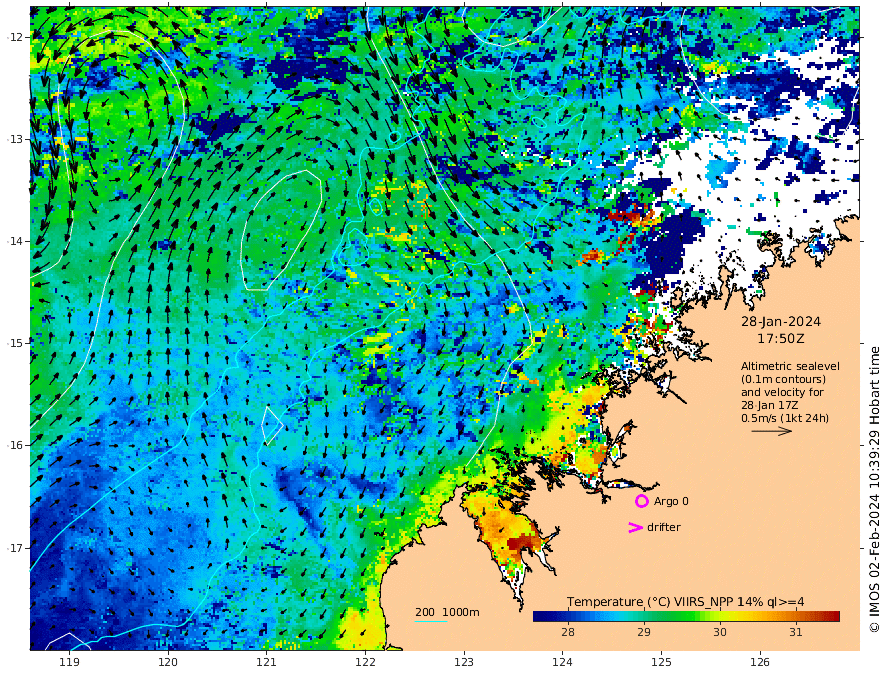The height and width of the screenshot is (680, 880).
Task: Click the 0.5m/s velocity scale arrow
Action: click(772, 431)
